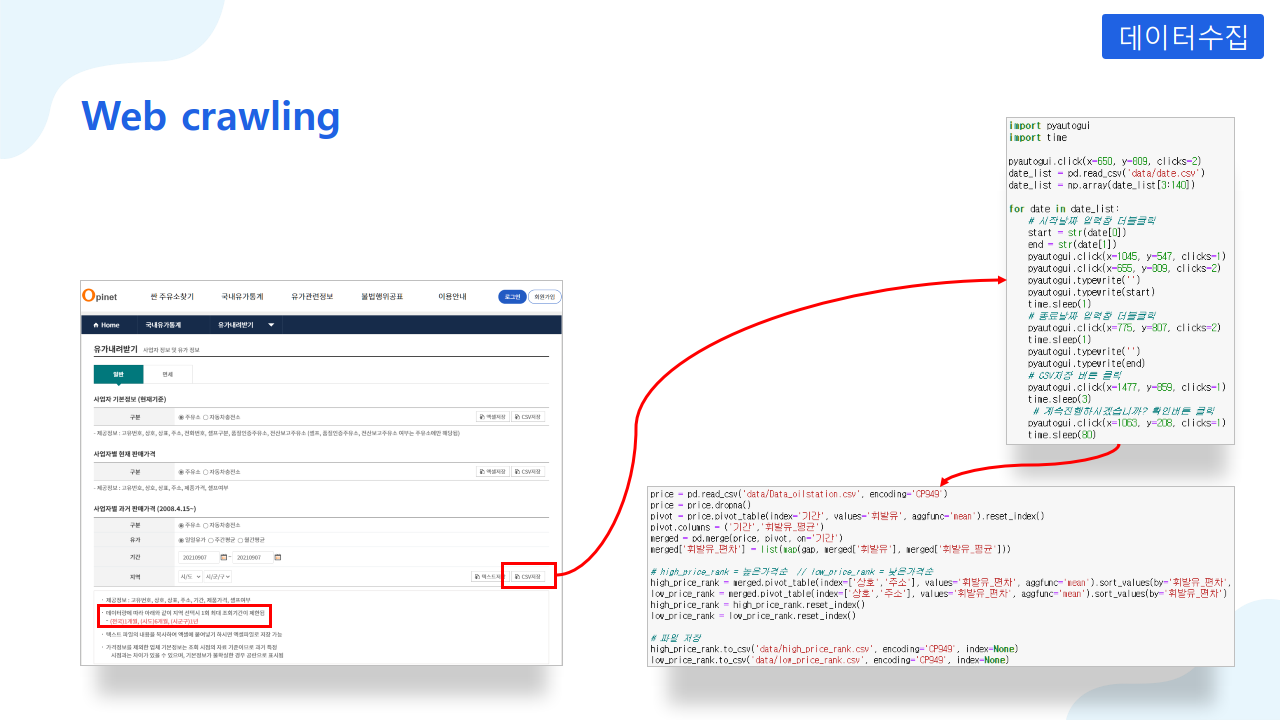Select 자동차충전소 radio under 사업자별 현재 판매가격
This screenshot has width=1280, height=720.
(x=206, y=471)
